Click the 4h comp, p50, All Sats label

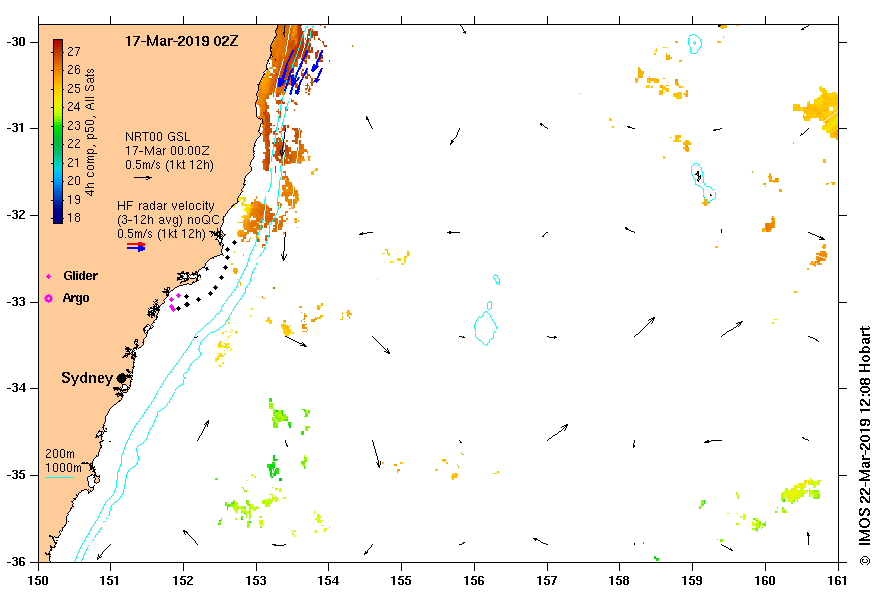[90, 132]
